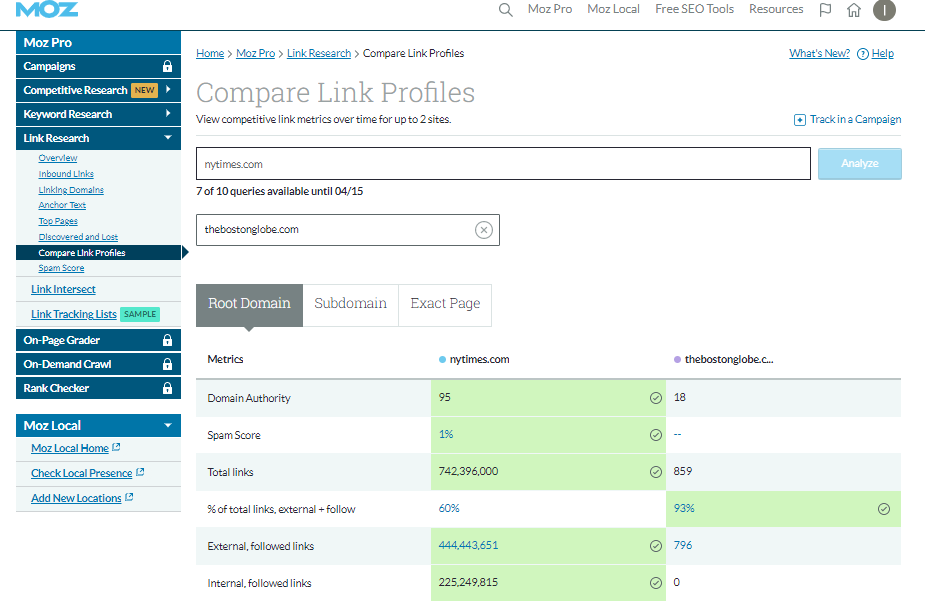The height and width of the screenshot is (601, 925).
Task: Expand Competitive Research menu arrow
Action: coord(168,90)
